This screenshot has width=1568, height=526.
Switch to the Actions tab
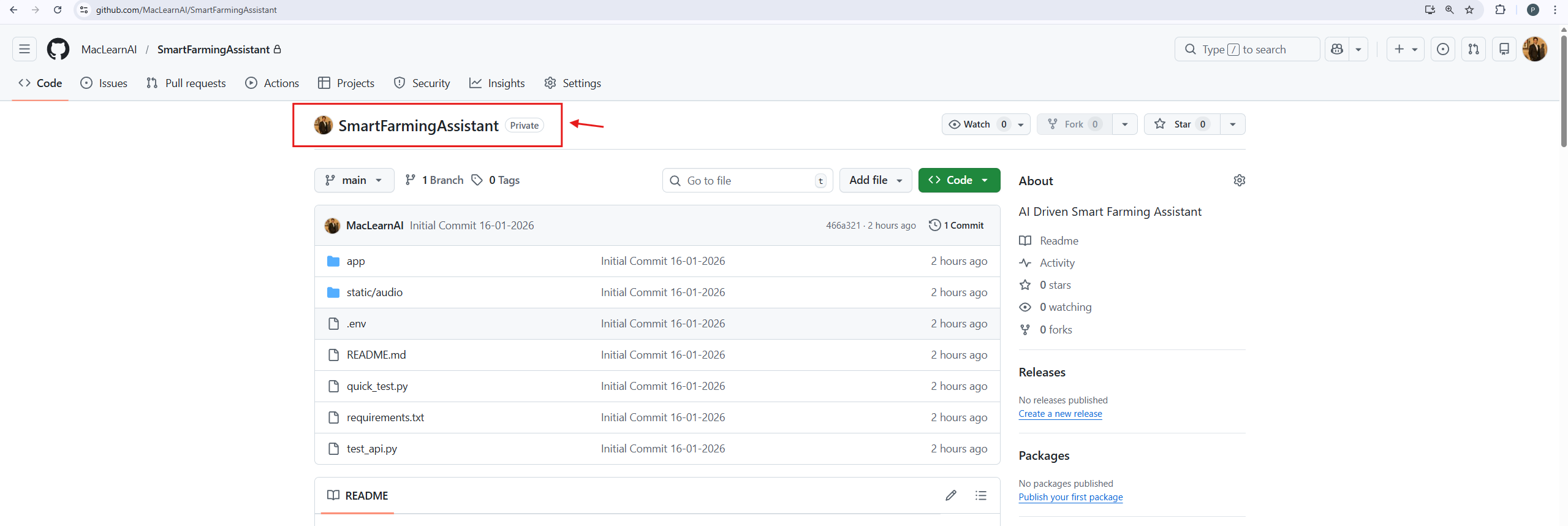272,83
